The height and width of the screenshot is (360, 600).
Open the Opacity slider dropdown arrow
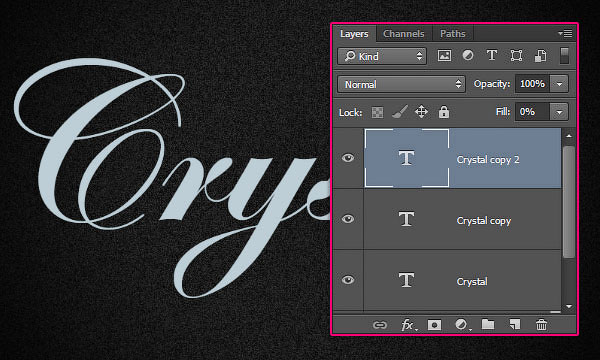[559, 84]
